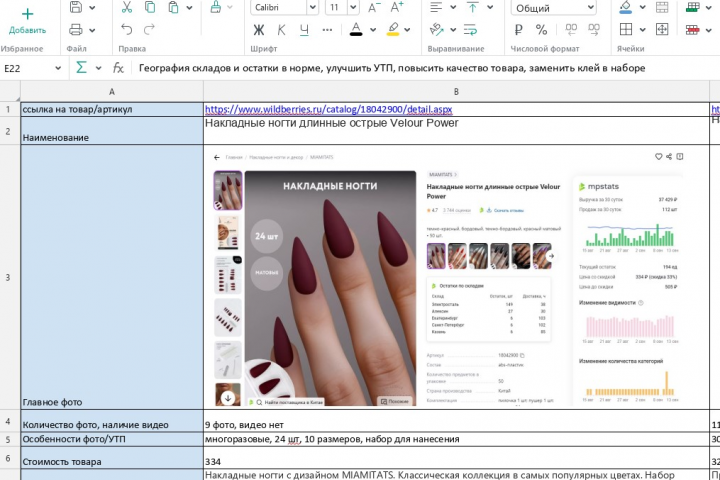Viewport: 720px width, 480px height.
Task: Expand the highlight color dropdown arrow
Action: [407, 30]
